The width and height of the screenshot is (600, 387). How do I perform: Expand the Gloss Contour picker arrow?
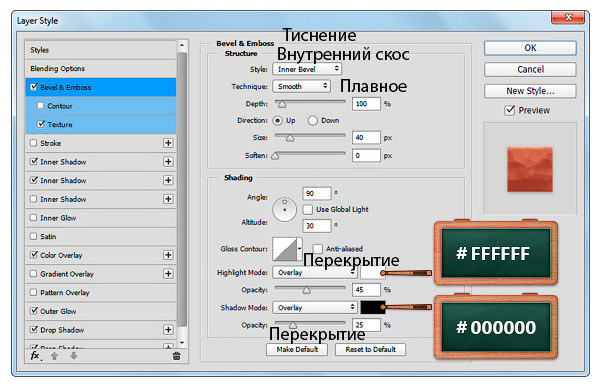click(x=300, y=249)
